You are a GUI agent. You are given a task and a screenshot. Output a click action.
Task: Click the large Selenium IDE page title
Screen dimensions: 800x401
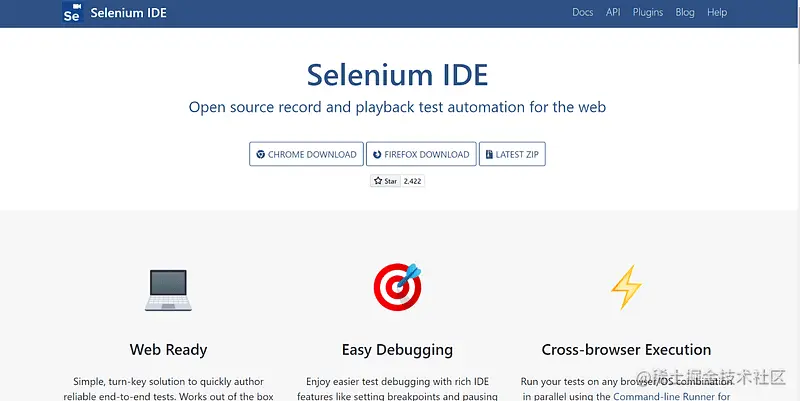coord(397,75)
